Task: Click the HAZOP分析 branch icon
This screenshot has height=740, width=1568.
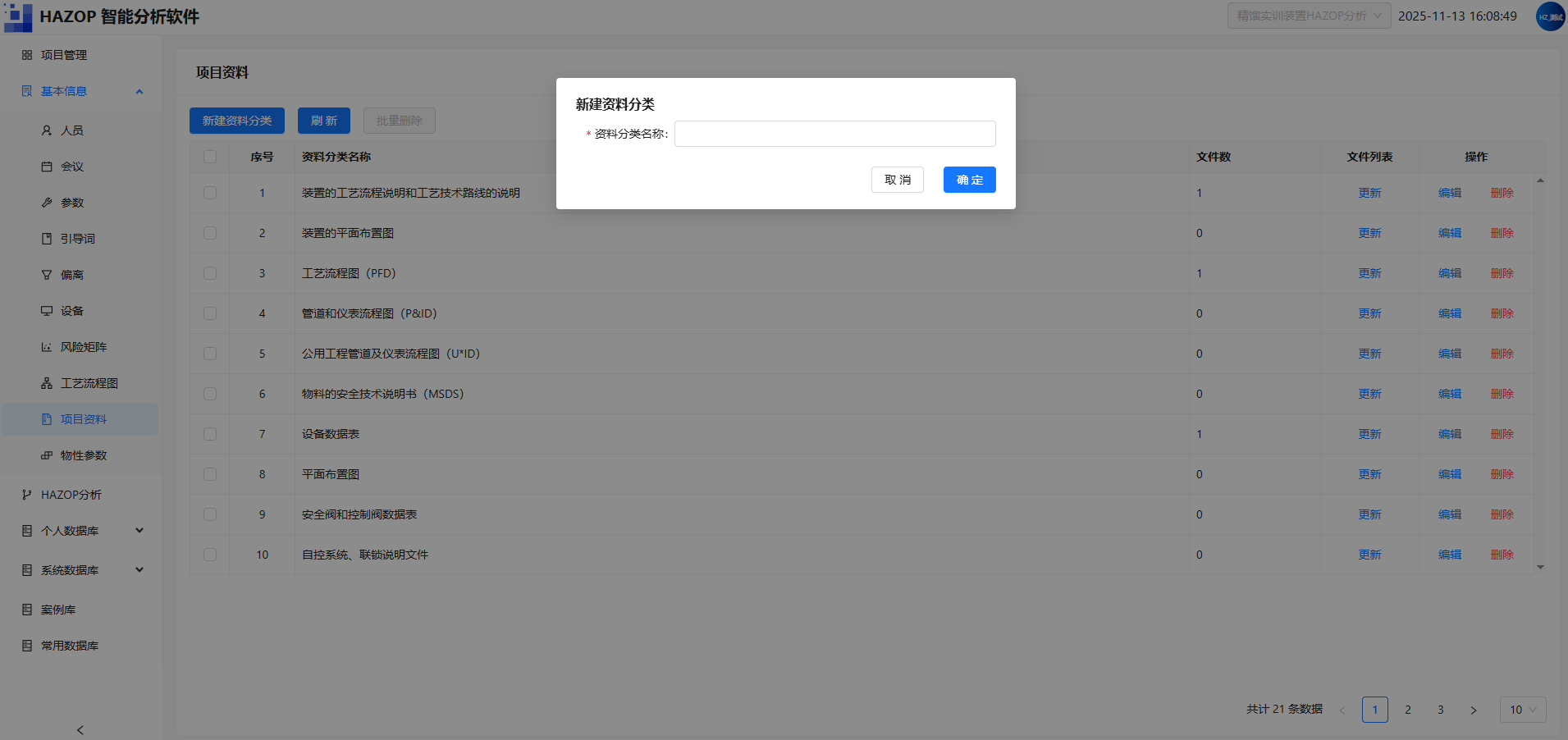Action: pos(27,495)
